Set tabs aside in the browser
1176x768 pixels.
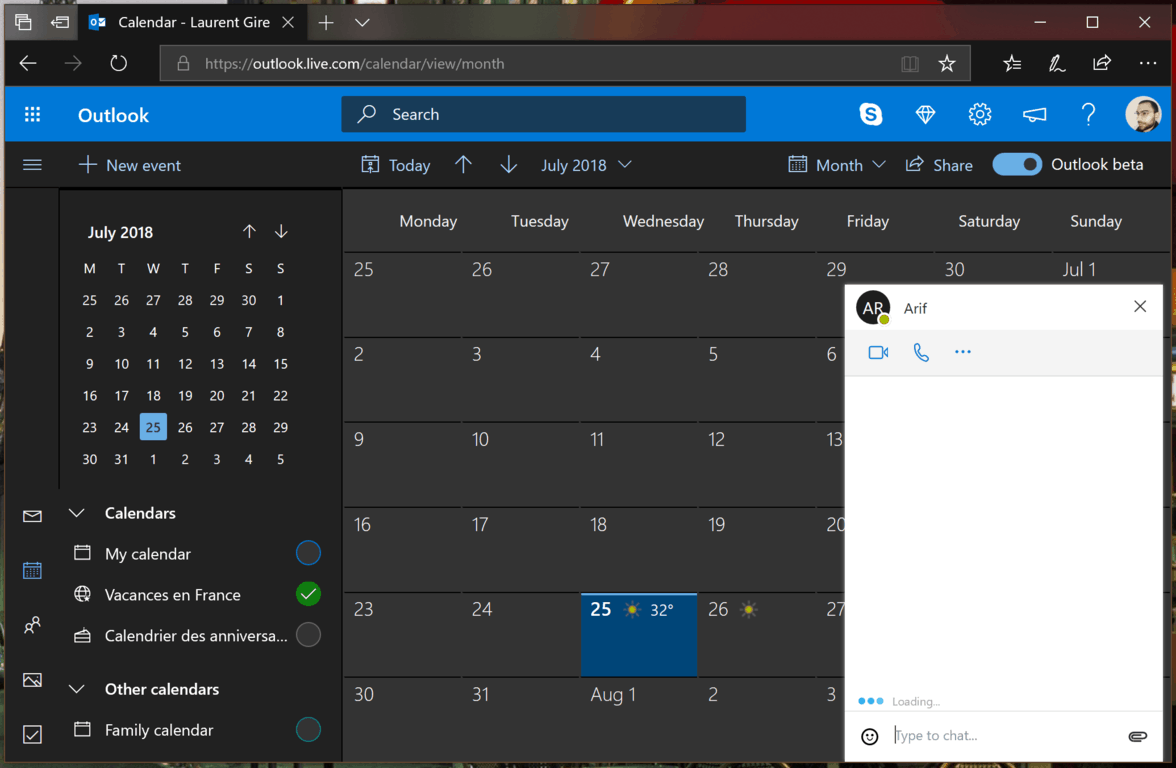tap(58, 22)
